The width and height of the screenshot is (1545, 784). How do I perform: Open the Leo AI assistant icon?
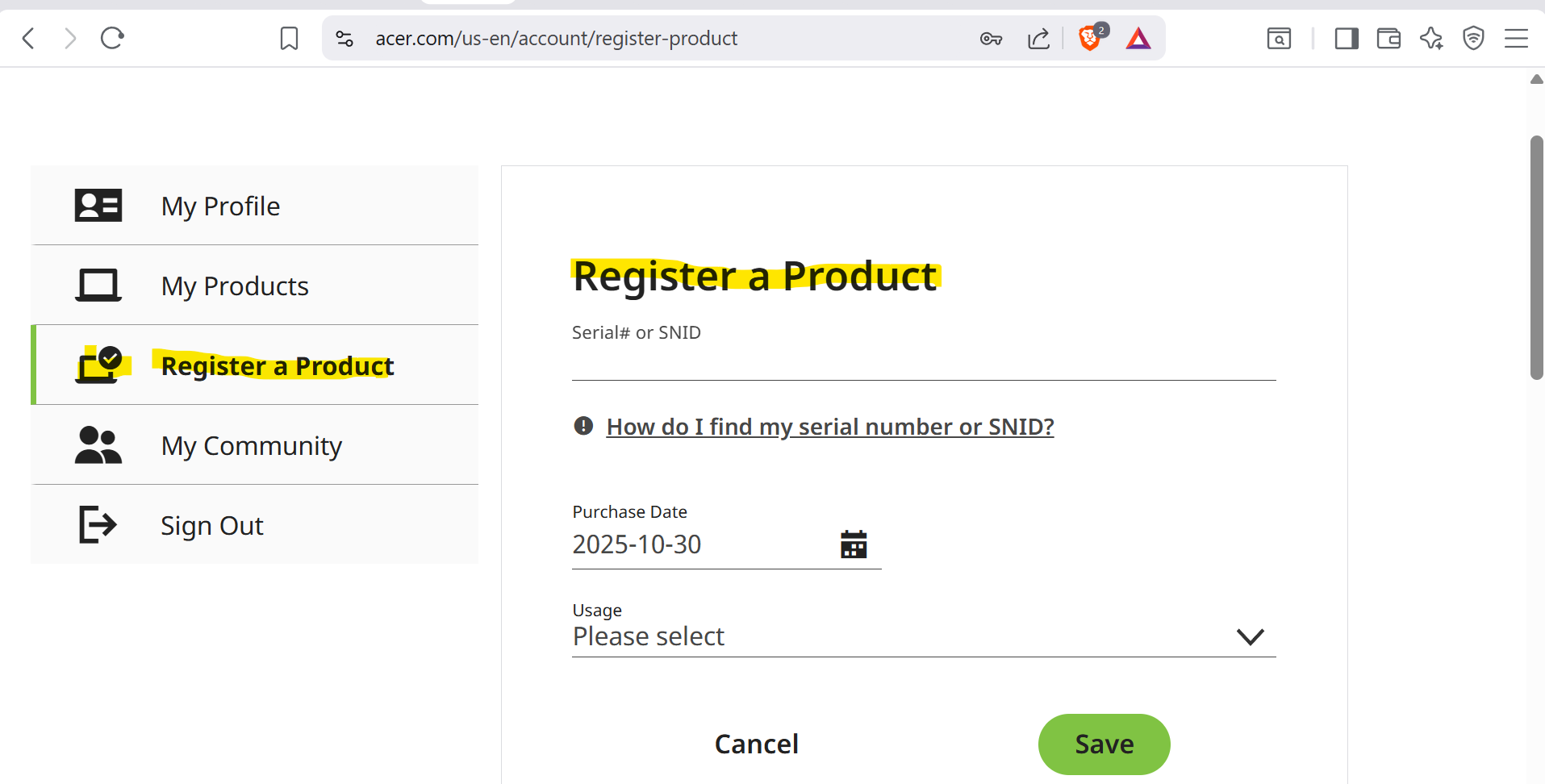pos(1431,38)
